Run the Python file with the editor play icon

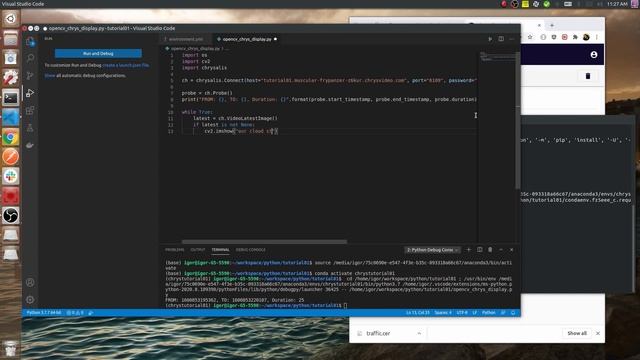point(490,39)
